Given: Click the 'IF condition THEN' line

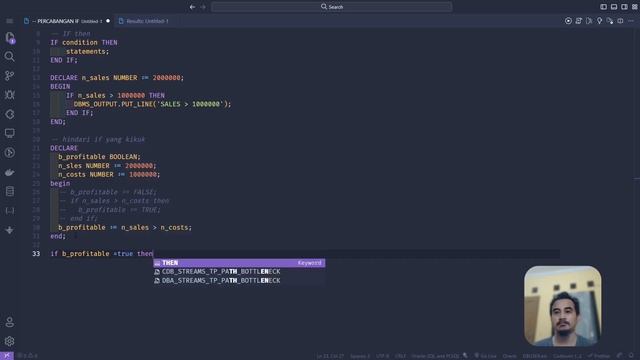Looking at the screenshot, I should (x=84, y=42).
